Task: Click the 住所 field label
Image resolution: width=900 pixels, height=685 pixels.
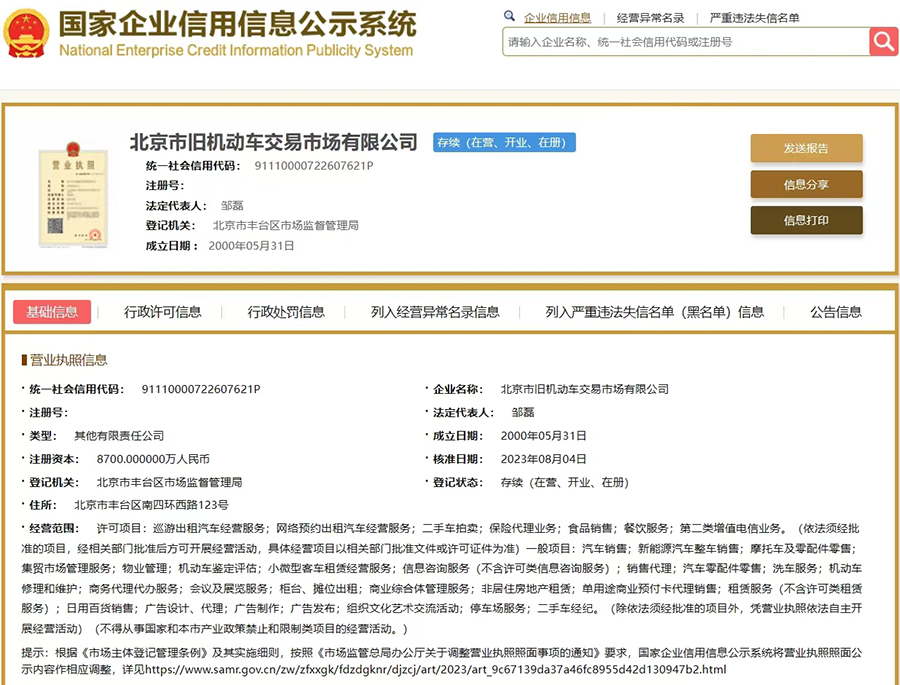Action: (44, 505)
